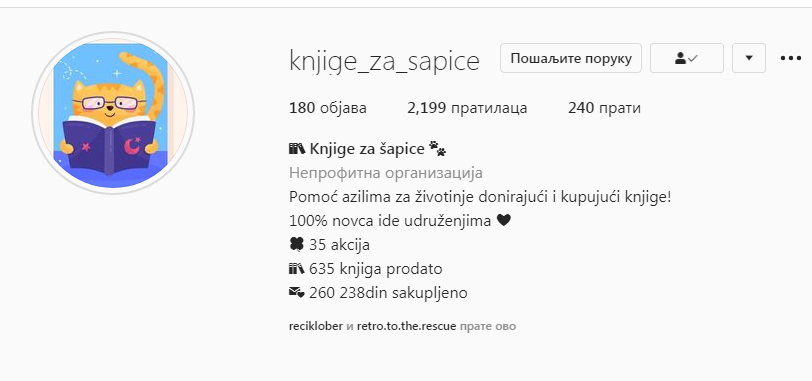Click the Knjige za šapice display name
This screenshot has height=381, width=812.
367,150
